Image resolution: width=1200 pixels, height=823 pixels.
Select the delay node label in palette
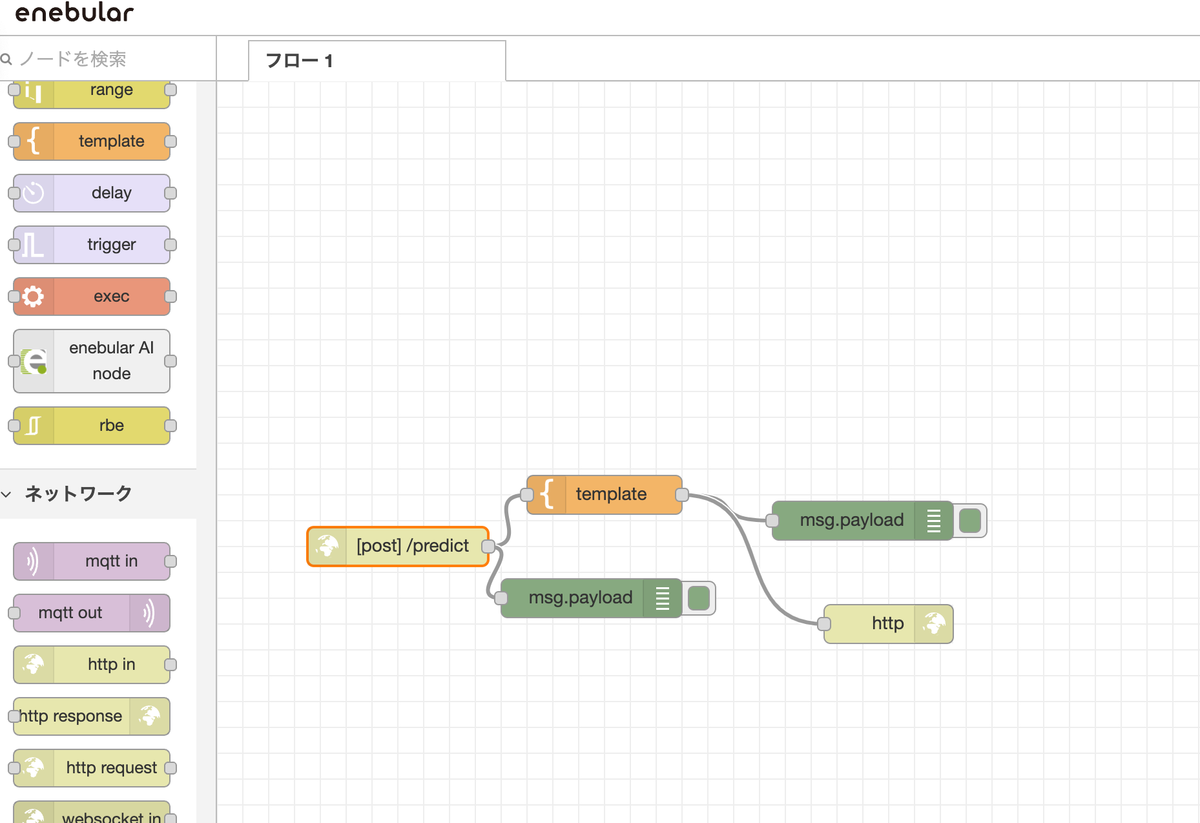point(112,193)
